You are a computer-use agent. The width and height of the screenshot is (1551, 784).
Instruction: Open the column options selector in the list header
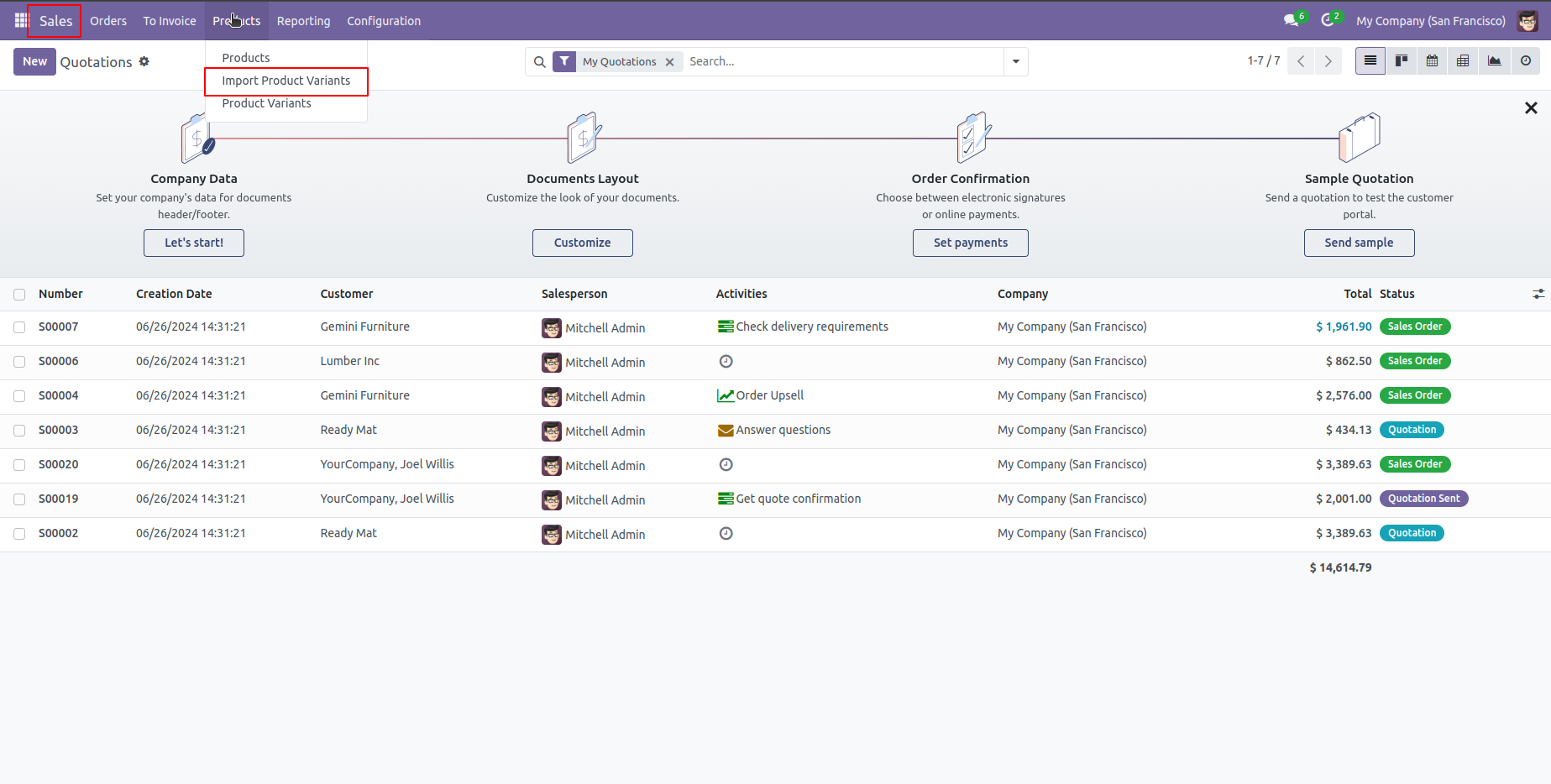1538,294
